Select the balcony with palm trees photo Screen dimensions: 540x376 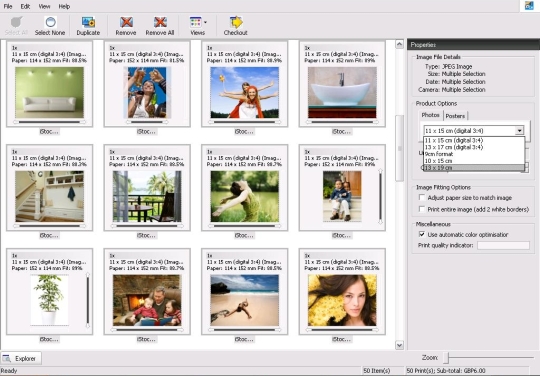(147, 197)
